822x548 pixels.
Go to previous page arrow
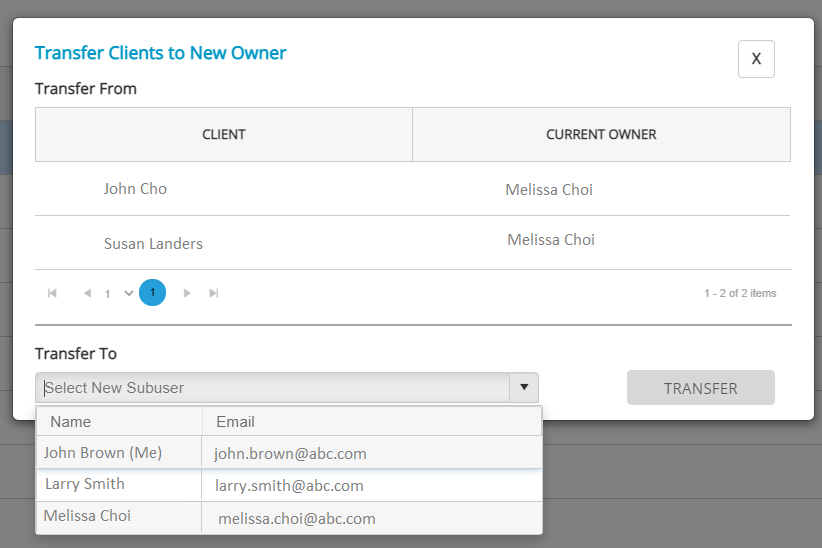click(88, 293)
